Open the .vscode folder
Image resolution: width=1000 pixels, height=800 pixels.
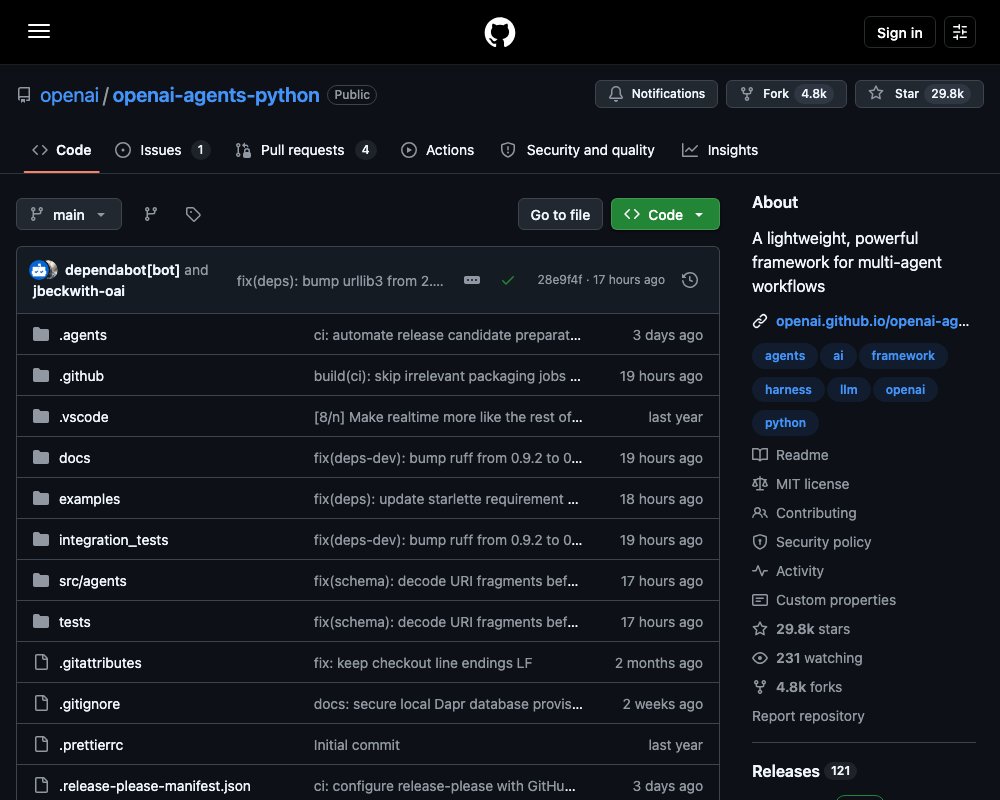(x=84, y=417)
